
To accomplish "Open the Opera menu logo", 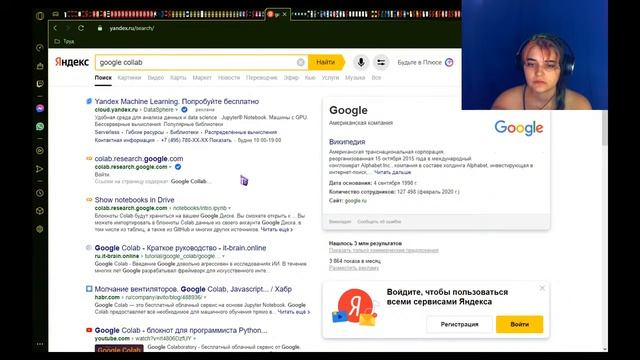I will pos(40,16).
